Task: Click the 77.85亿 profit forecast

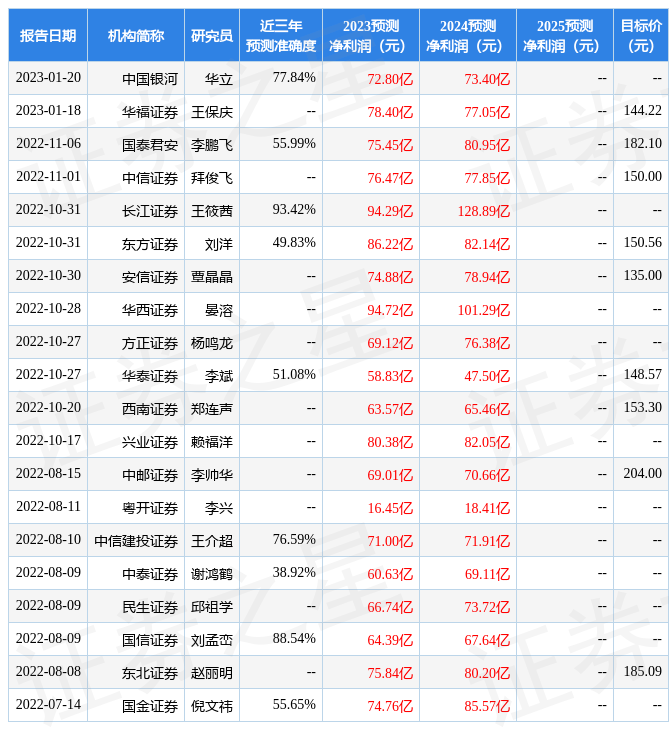Action: pos(487,178)
